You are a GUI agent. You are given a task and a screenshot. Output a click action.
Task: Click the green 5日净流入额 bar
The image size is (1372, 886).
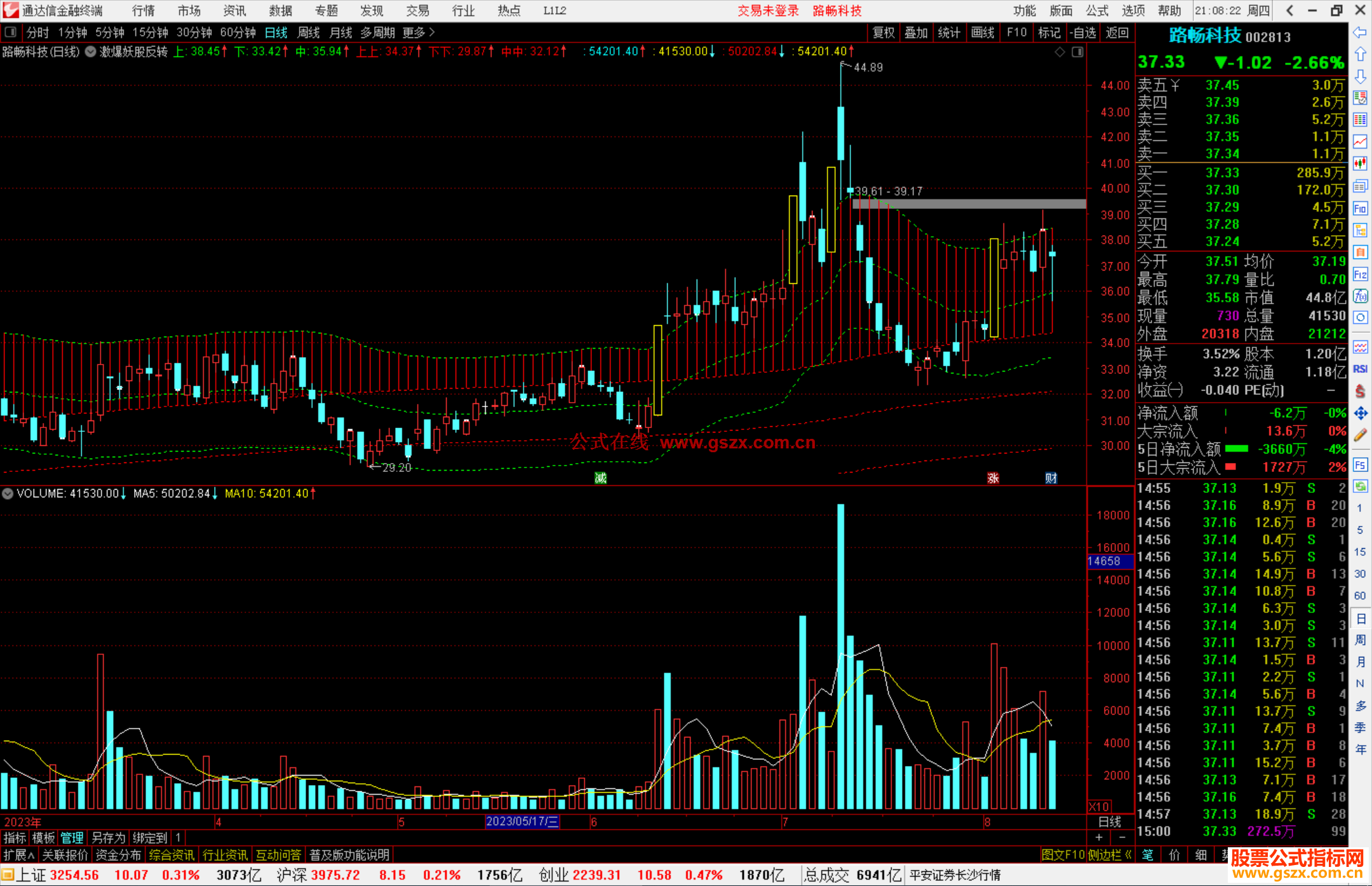coord(1237,449)
